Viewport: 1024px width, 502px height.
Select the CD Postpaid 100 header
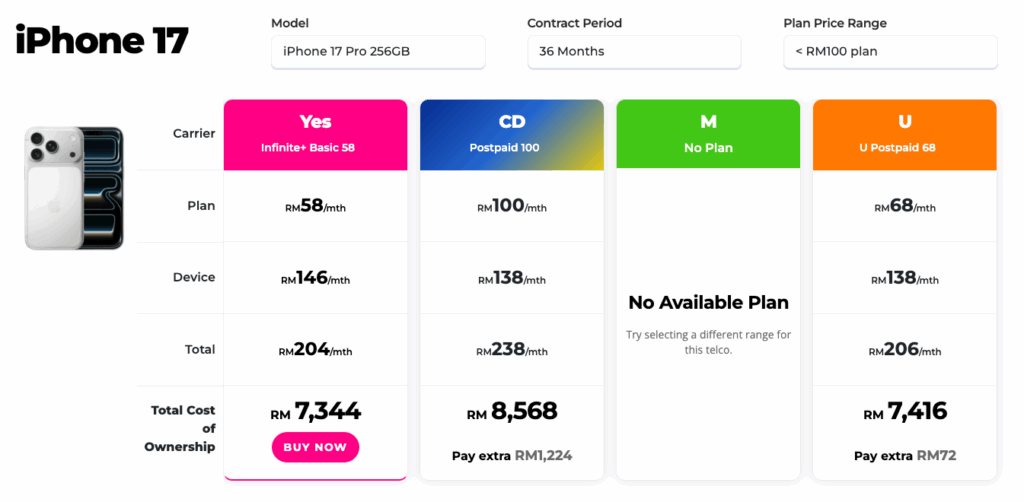(511, 133)
